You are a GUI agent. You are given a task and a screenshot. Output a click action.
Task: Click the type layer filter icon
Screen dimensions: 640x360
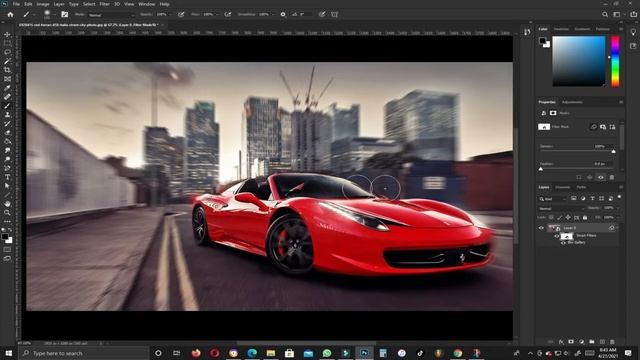(x=592, y=198)
